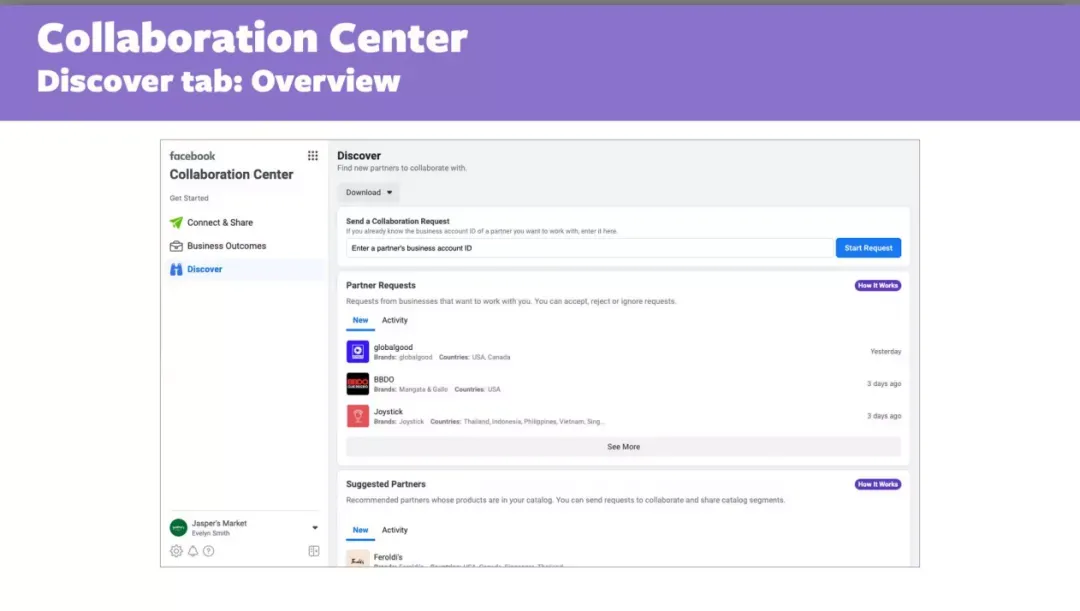Open the help question mark icon
Screen dimensions: 1080x611
tap(209, 551)
